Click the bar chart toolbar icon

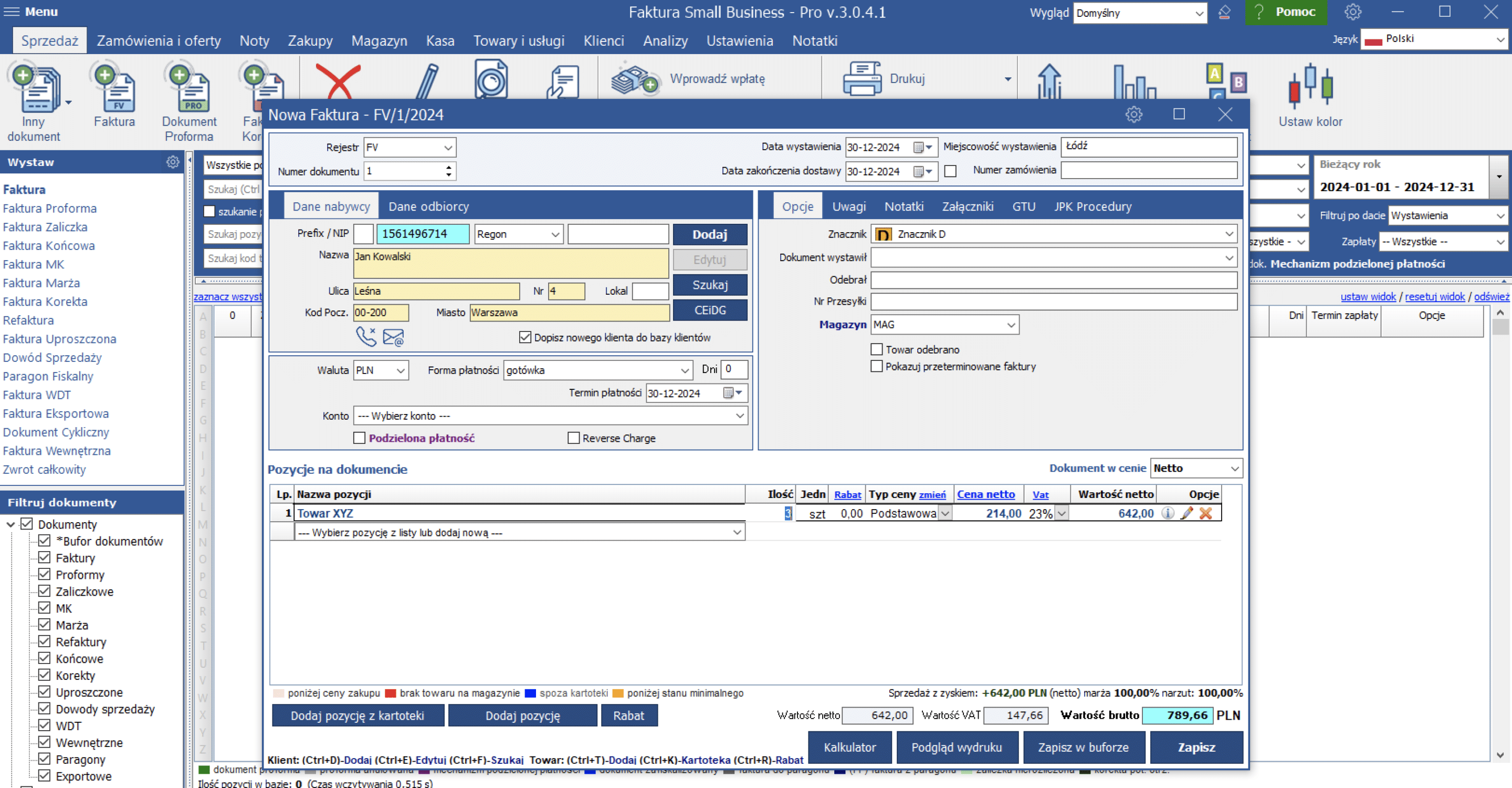[x=1135, y=81]
